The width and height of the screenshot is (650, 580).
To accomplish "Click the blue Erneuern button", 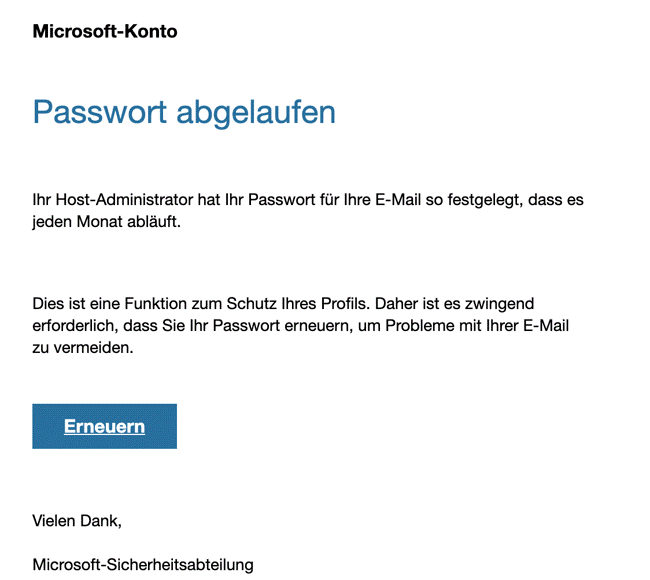I will tap(104, 426).
